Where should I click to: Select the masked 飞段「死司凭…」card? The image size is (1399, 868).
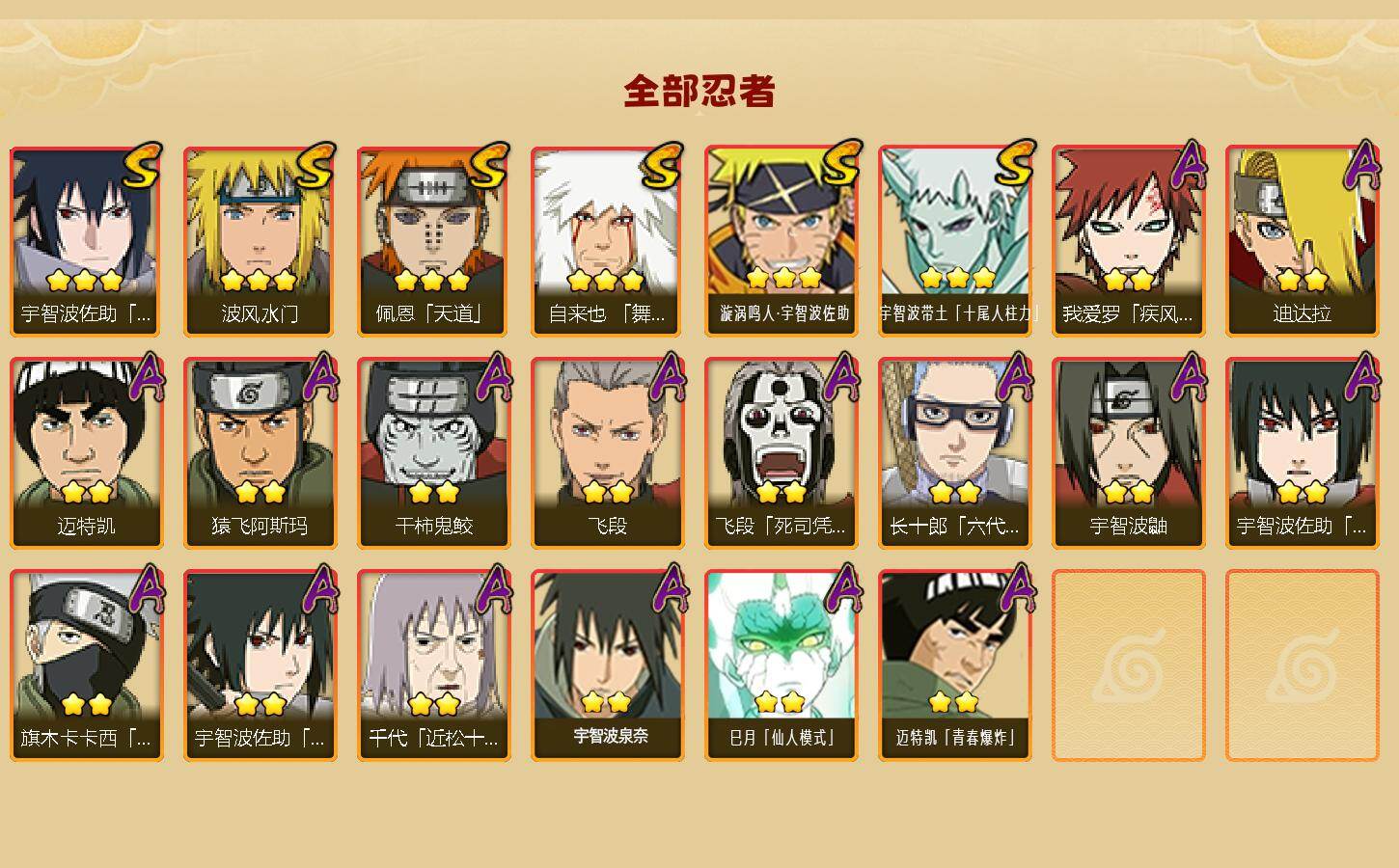[x=781, y=453]
